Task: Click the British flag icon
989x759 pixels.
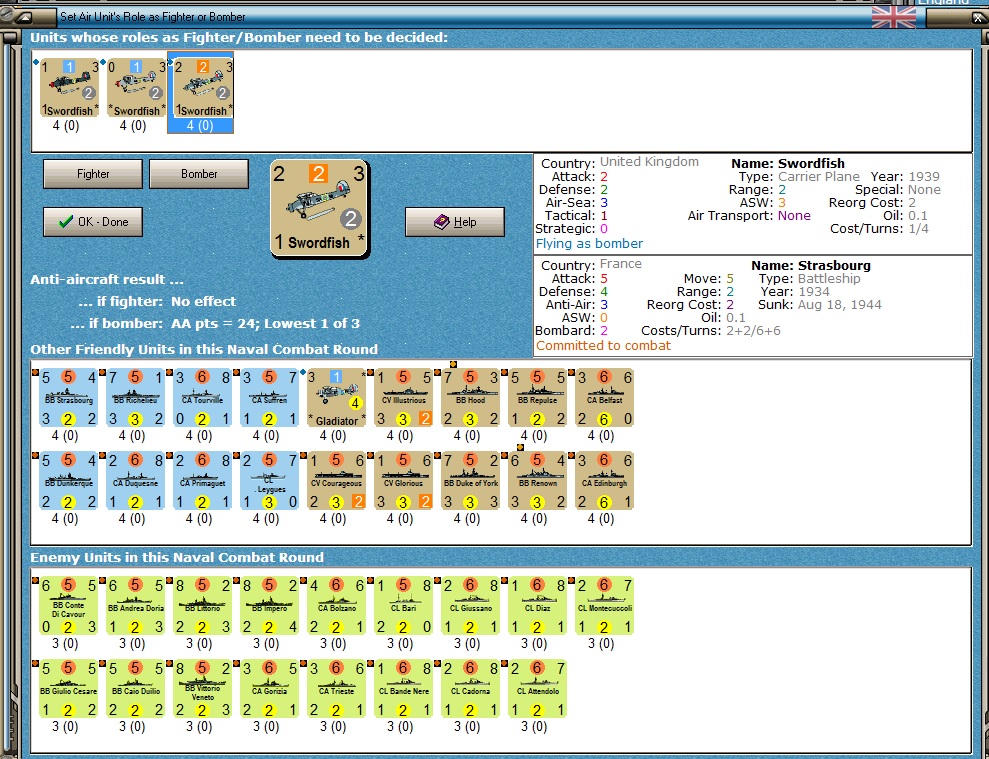Action: (x=894, y=17)
